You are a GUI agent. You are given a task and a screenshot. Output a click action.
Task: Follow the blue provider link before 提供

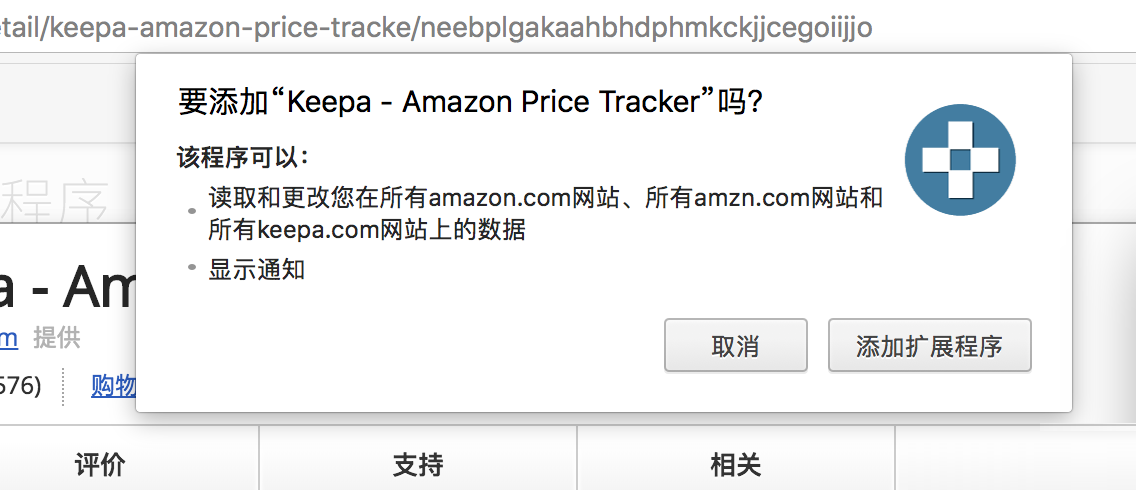[x=9, y=339]
